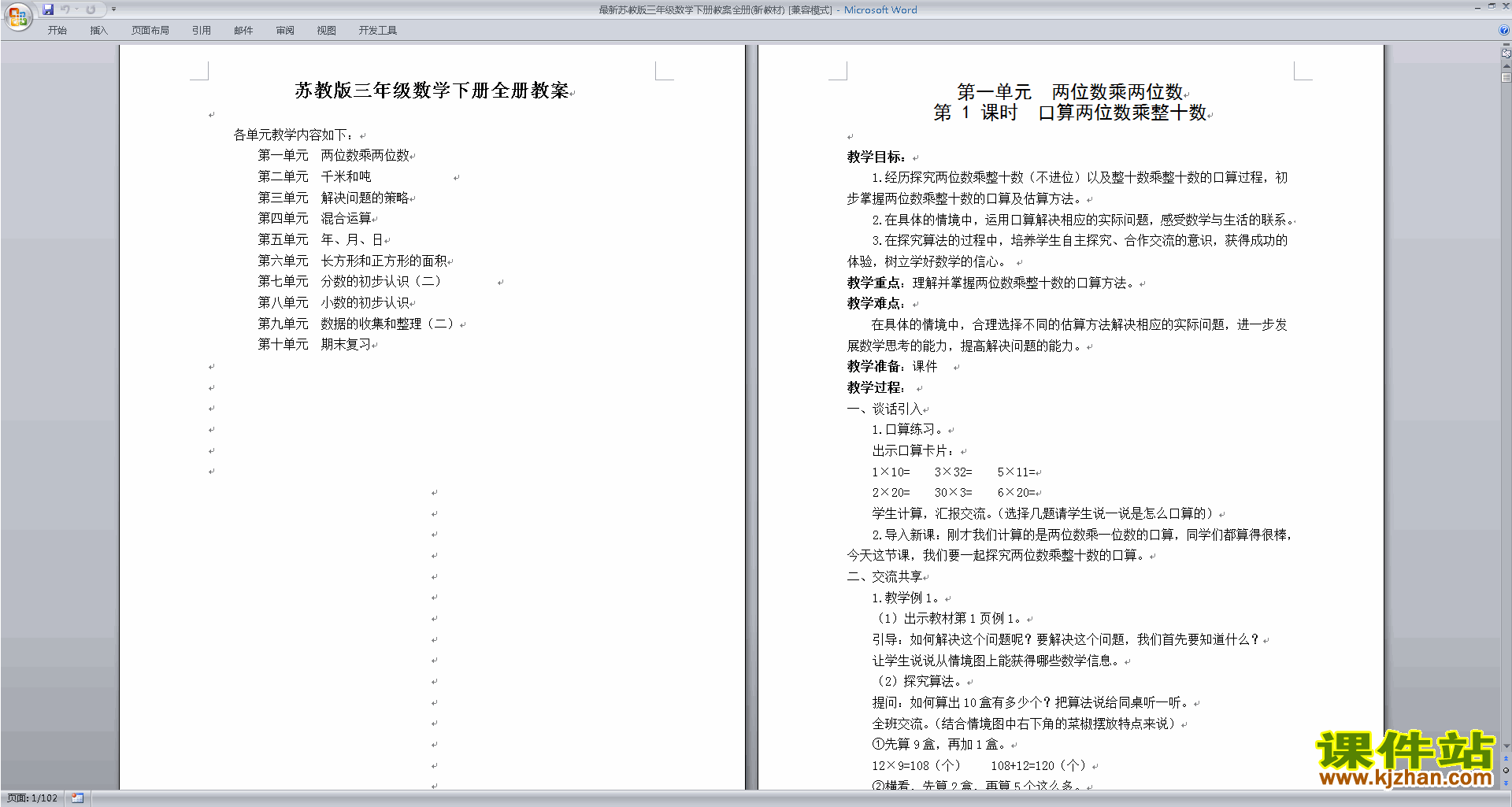Open the 页面布局 tab
The width and height of the screenshot is (1512, 807).
tap(150, 31)
